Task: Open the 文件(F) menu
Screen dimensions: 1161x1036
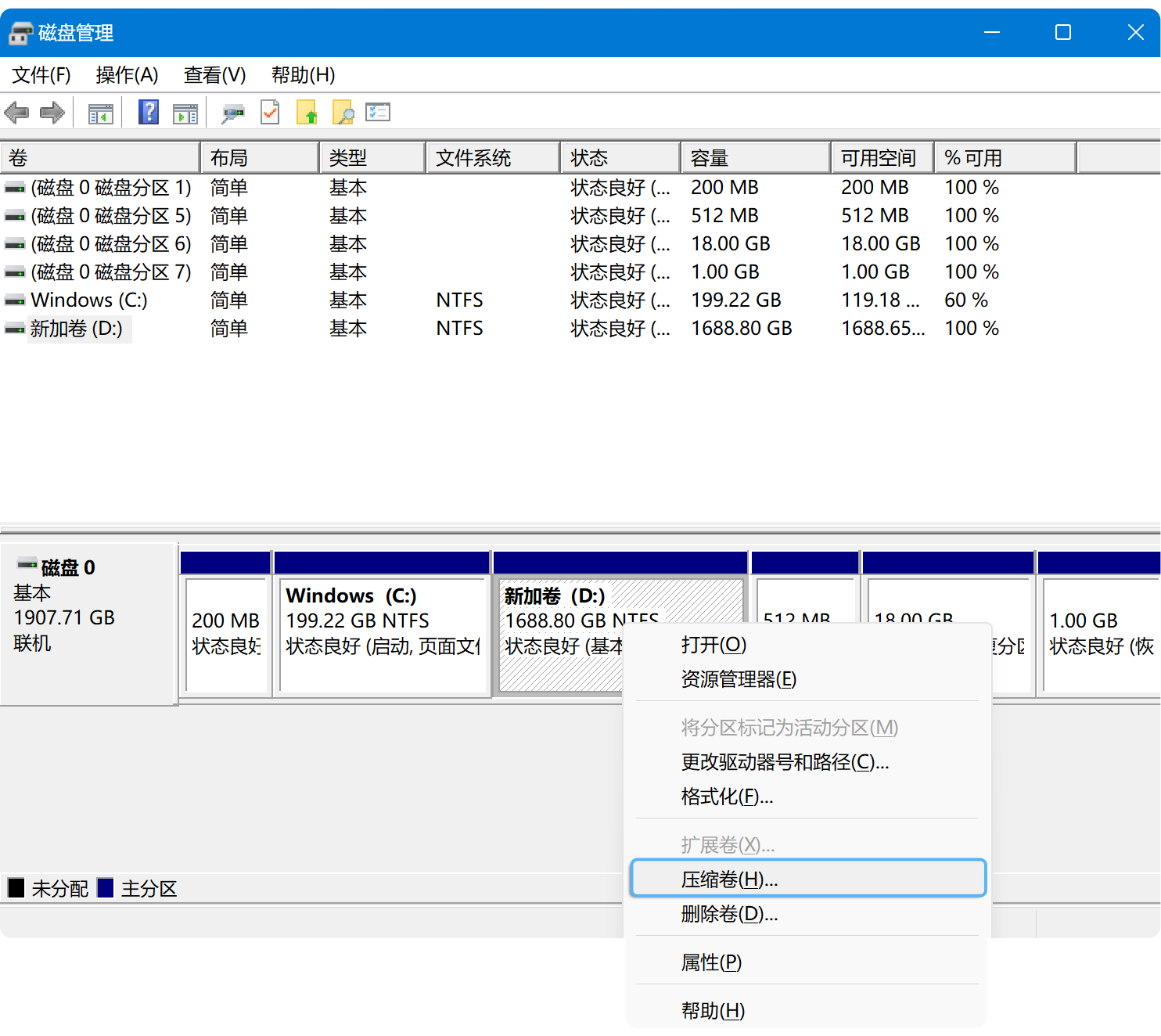Action: [41, 75]
